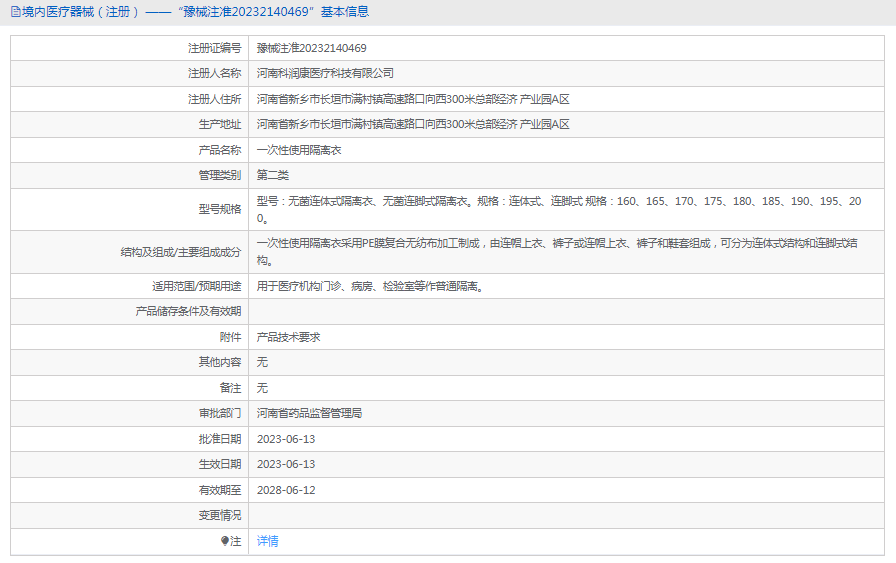Viewport: 896px width, 563px height.
Task: Click the 变更情况 label
Action: click(x=220, y=516)
